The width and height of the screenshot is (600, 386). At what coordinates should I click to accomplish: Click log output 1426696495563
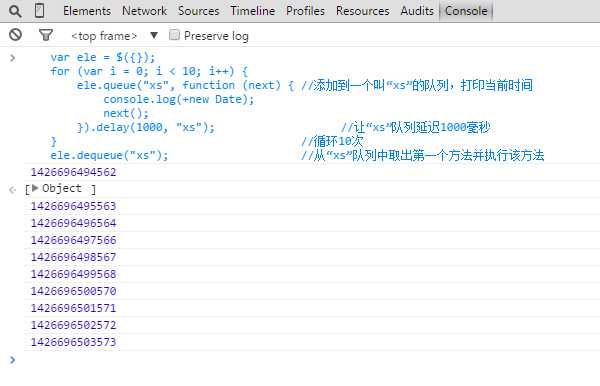tap(73, 206)
